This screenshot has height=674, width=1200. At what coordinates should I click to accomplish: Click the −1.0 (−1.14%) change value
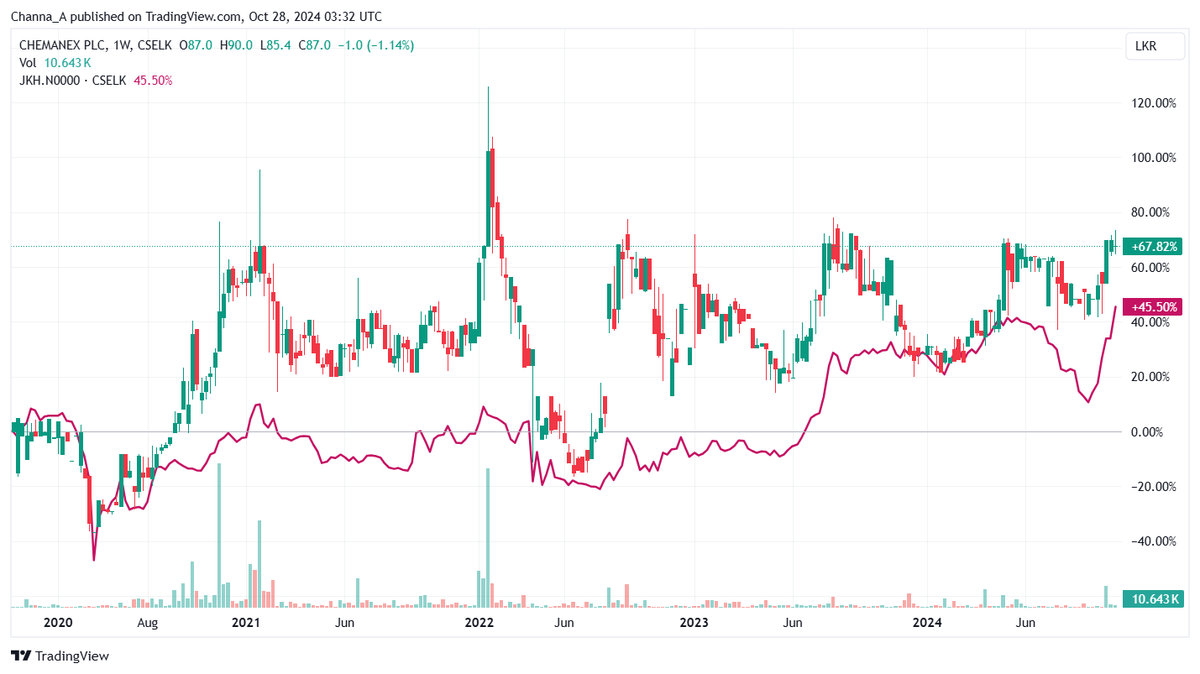tap(377, 46)
